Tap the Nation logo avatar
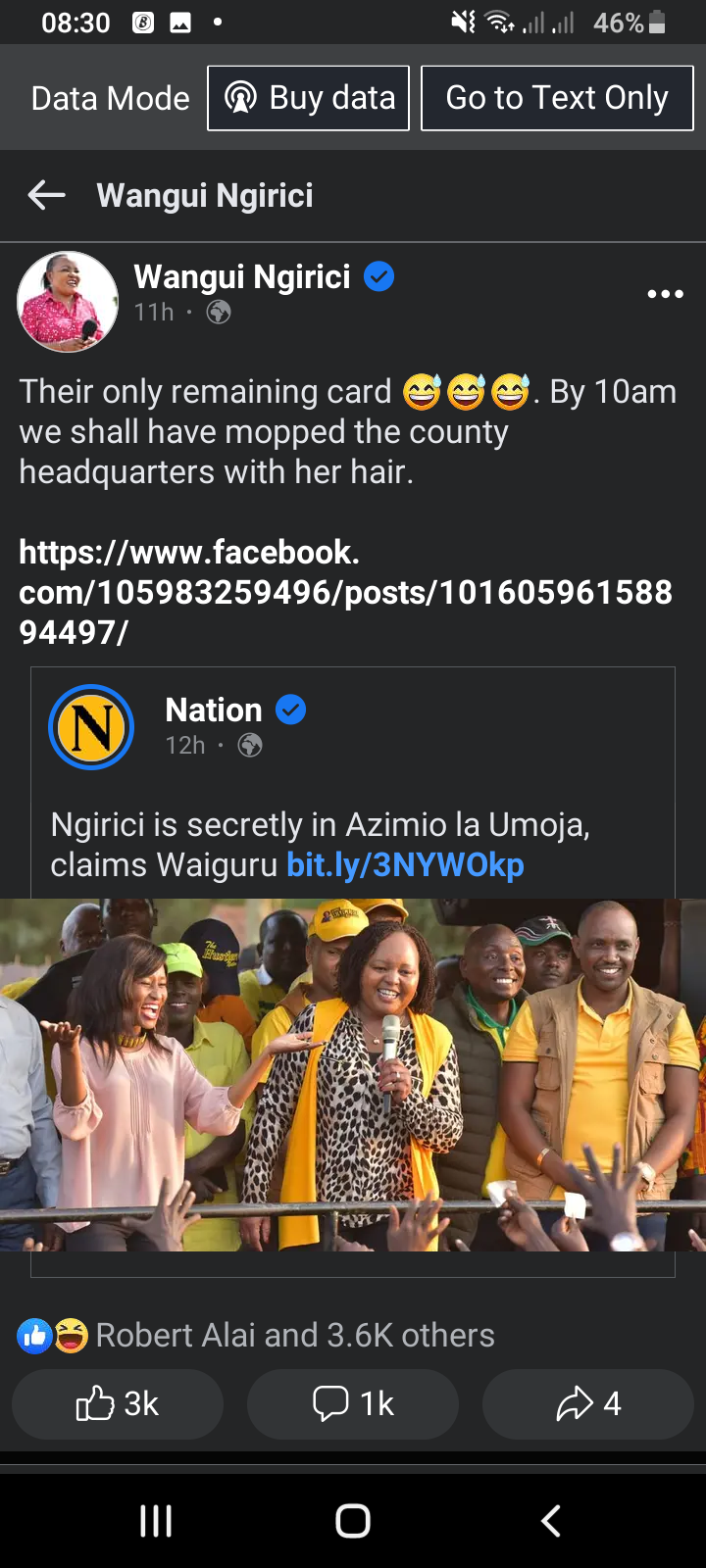 coord(91,727)
